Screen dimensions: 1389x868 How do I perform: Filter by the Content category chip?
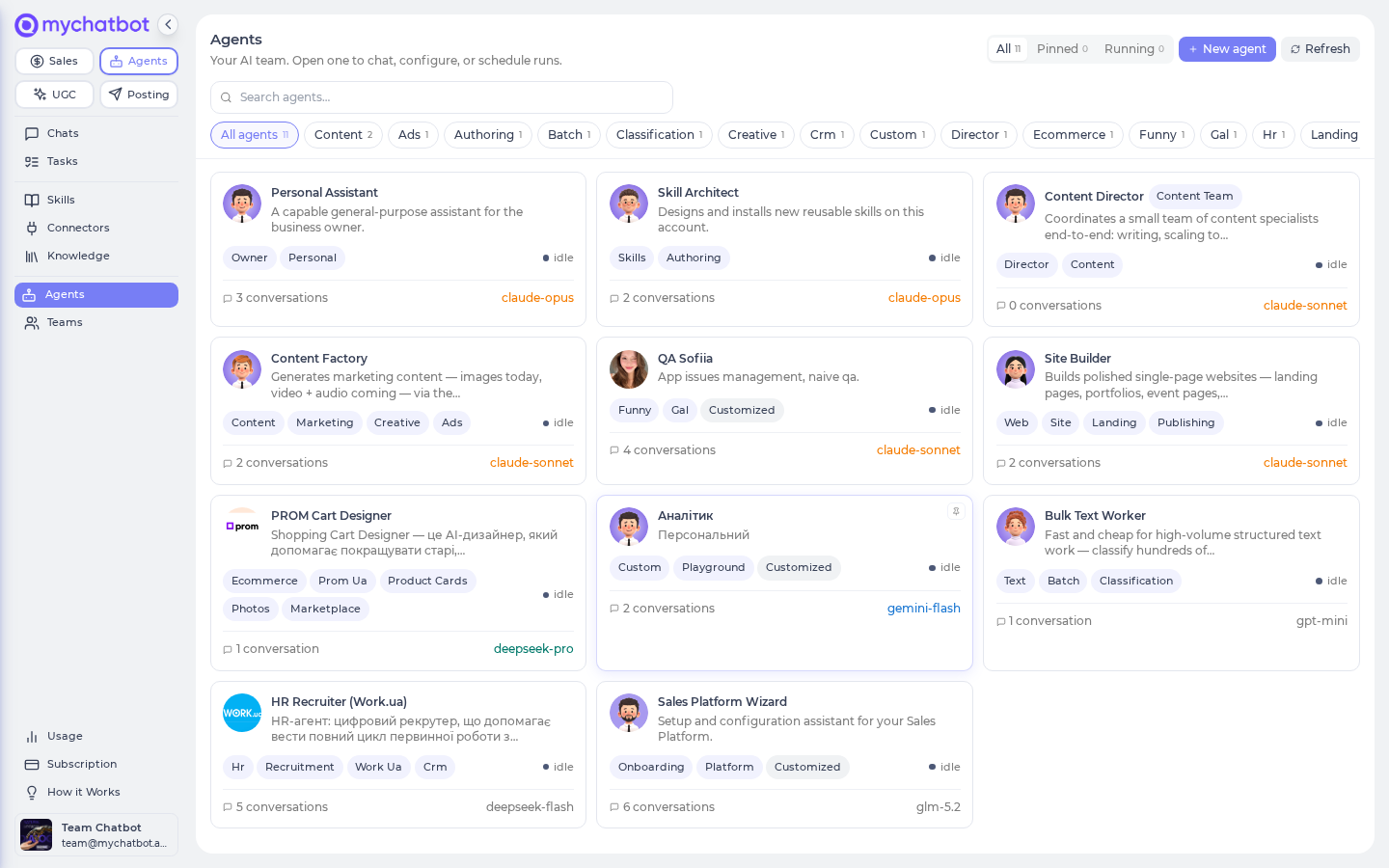pos(343,135)
